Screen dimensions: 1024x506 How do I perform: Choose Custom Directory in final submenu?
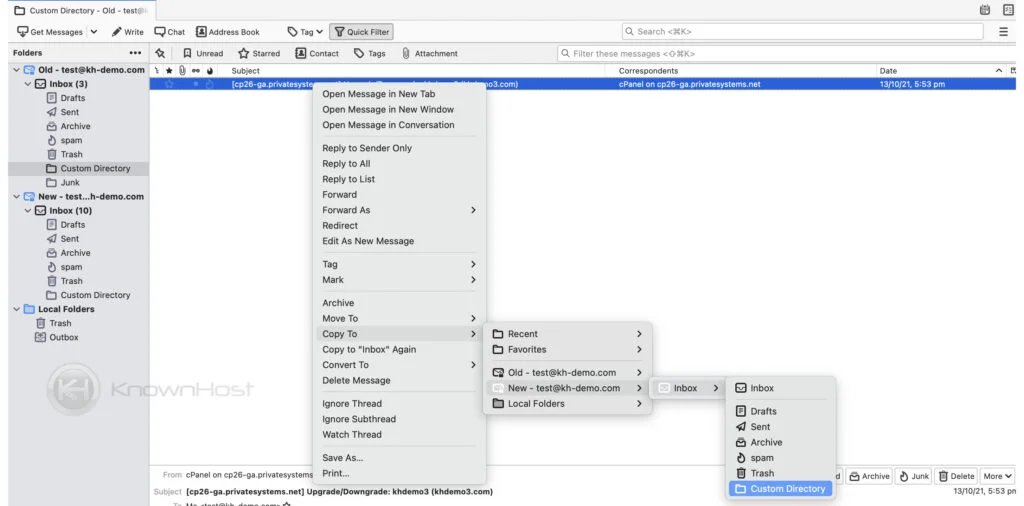coord(780,489)
